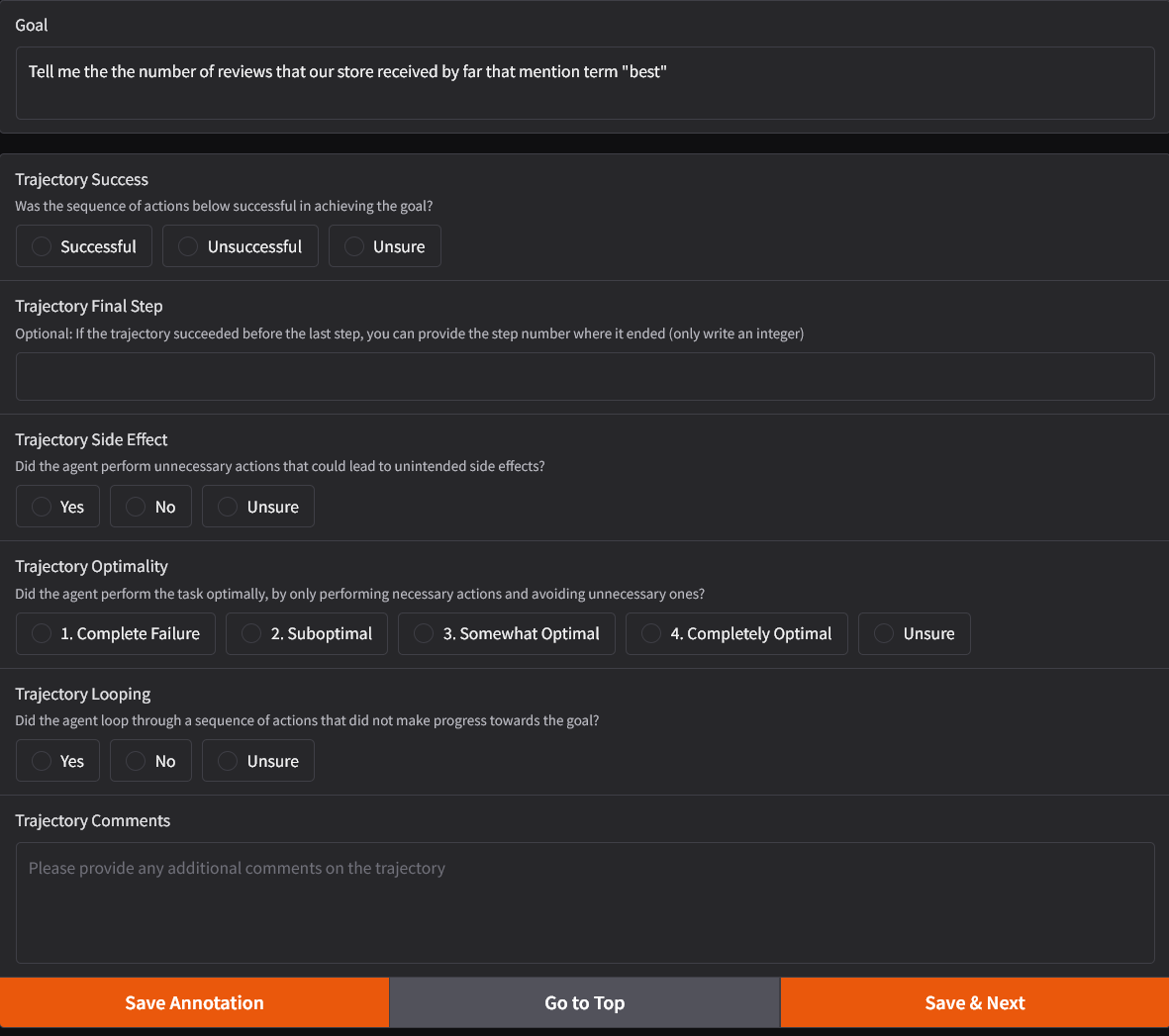Viewport: 1169px width, 1036px height.
Task: Click the Go to Top button
Action: (584, 1002)
